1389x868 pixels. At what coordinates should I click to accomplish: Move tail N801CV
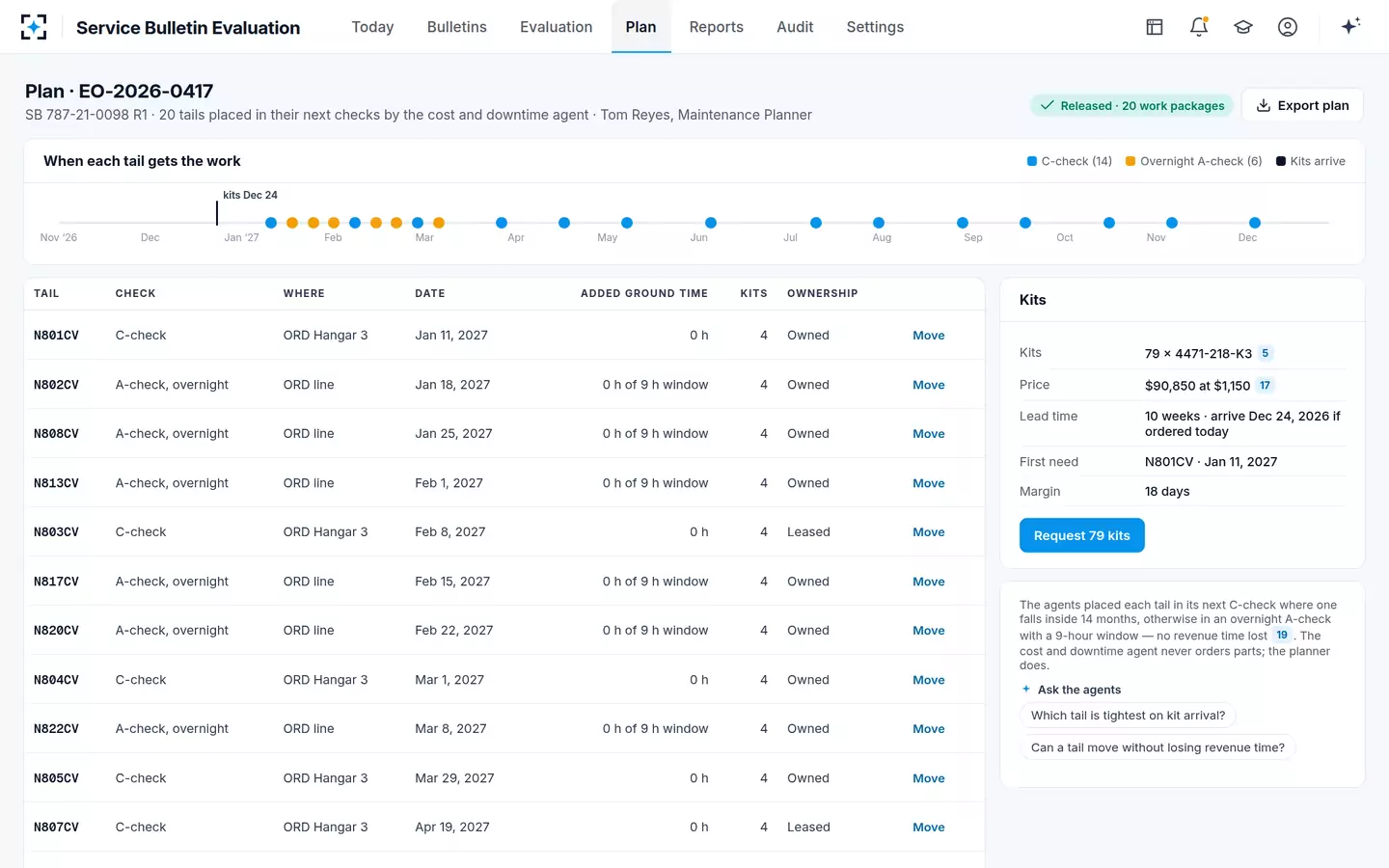[x=929, y=336]
